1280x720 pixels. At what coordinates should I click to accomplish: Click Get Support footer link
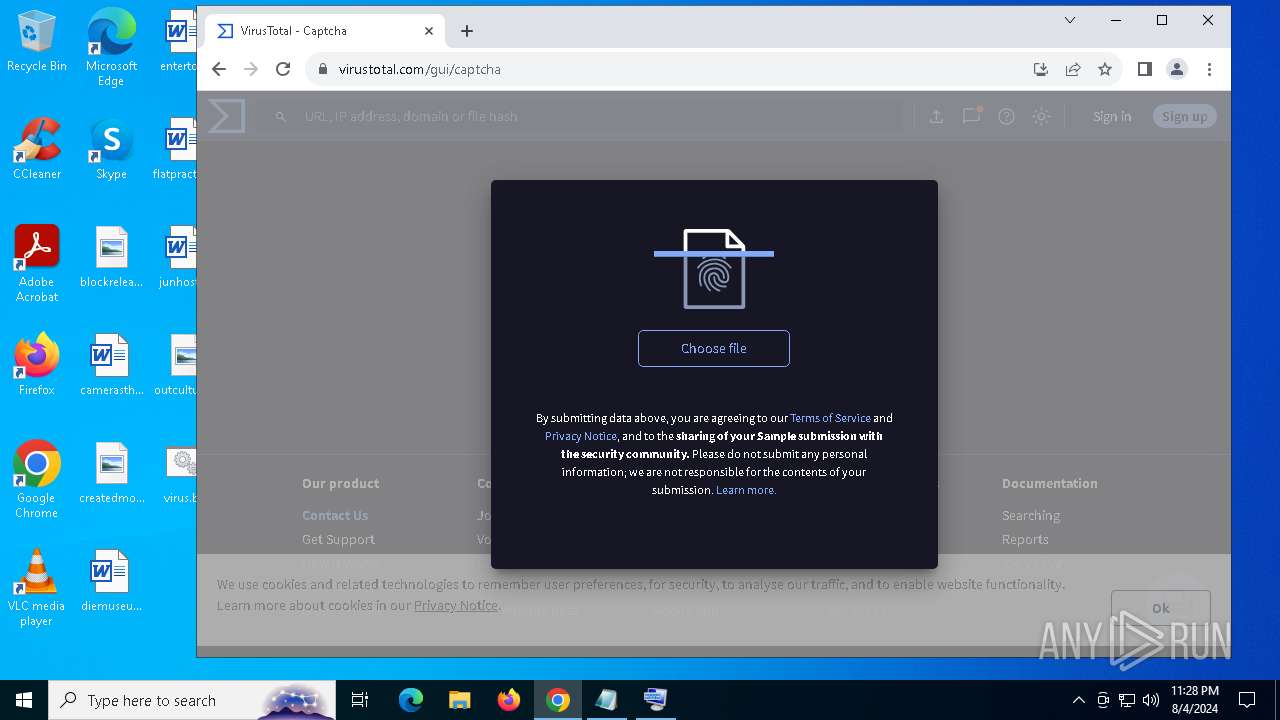point(338,539)
